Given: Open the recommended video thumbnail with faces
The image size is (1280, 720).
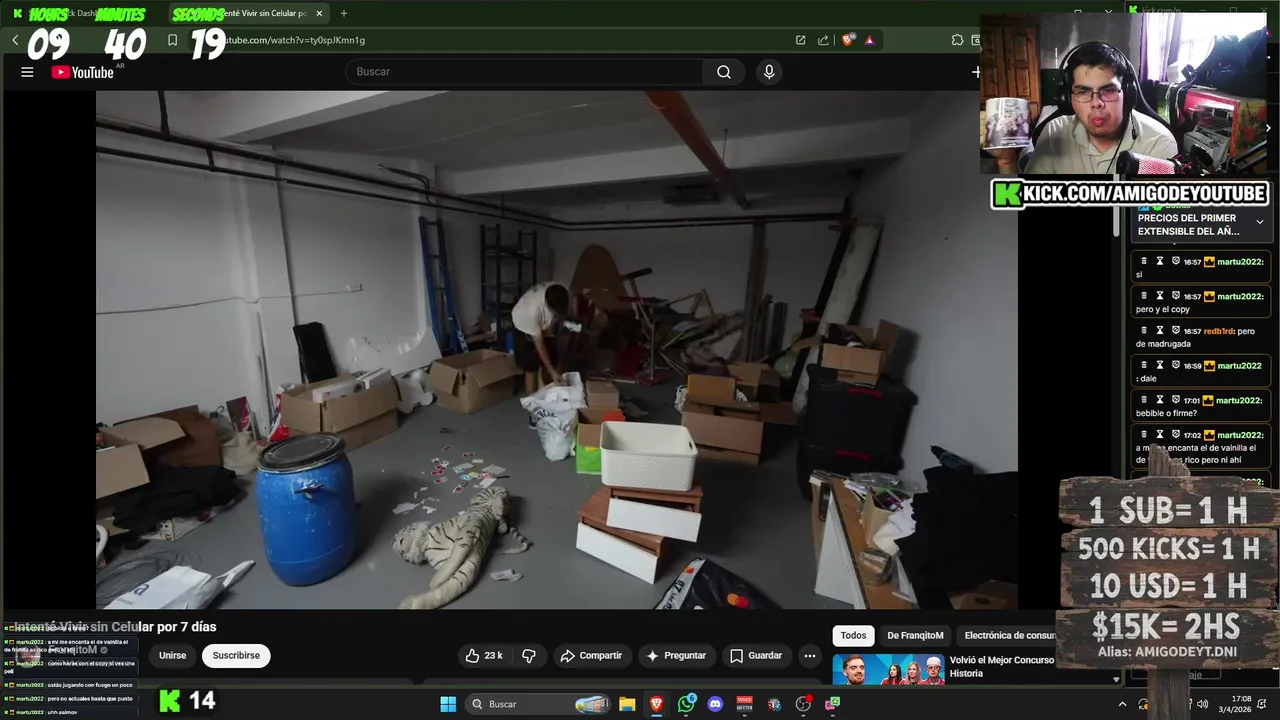Looking at the screenshot, I should (888, 669).
